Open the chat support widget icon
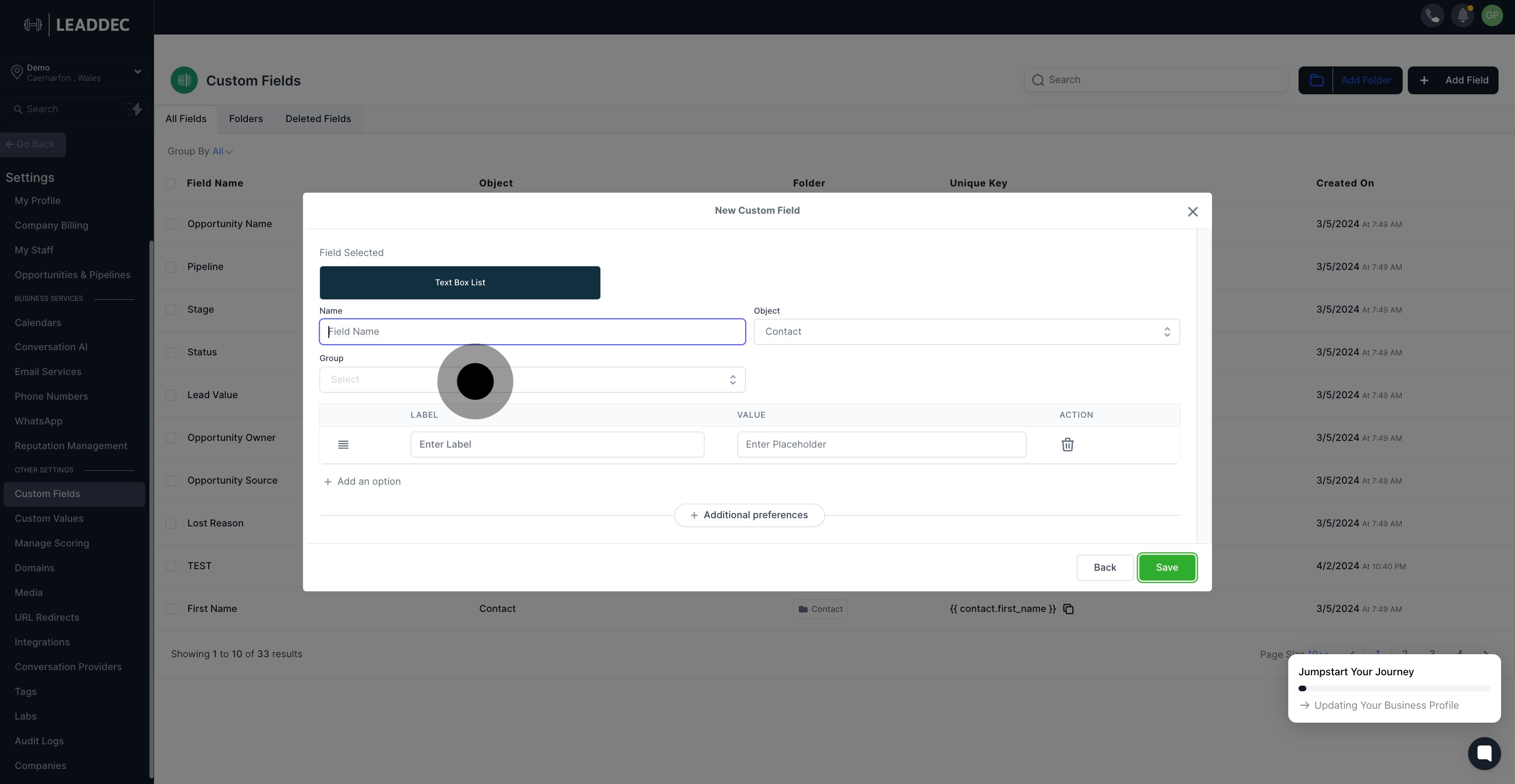 (x=1485, y=754)
